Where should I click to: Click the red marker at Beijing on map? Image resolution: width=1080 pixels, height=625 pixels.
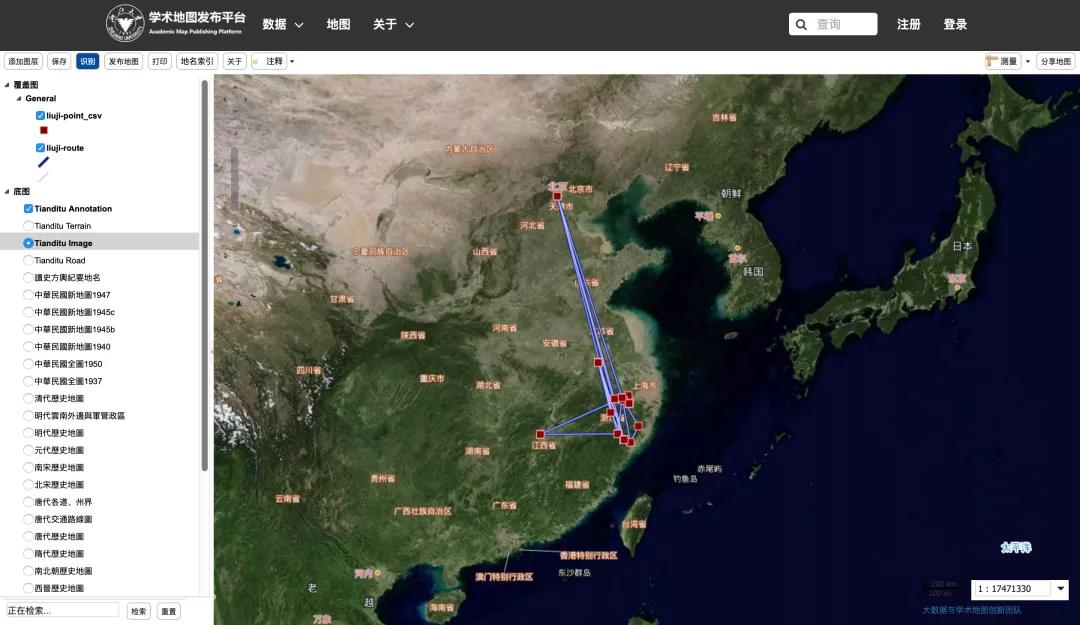coord(557,196)
